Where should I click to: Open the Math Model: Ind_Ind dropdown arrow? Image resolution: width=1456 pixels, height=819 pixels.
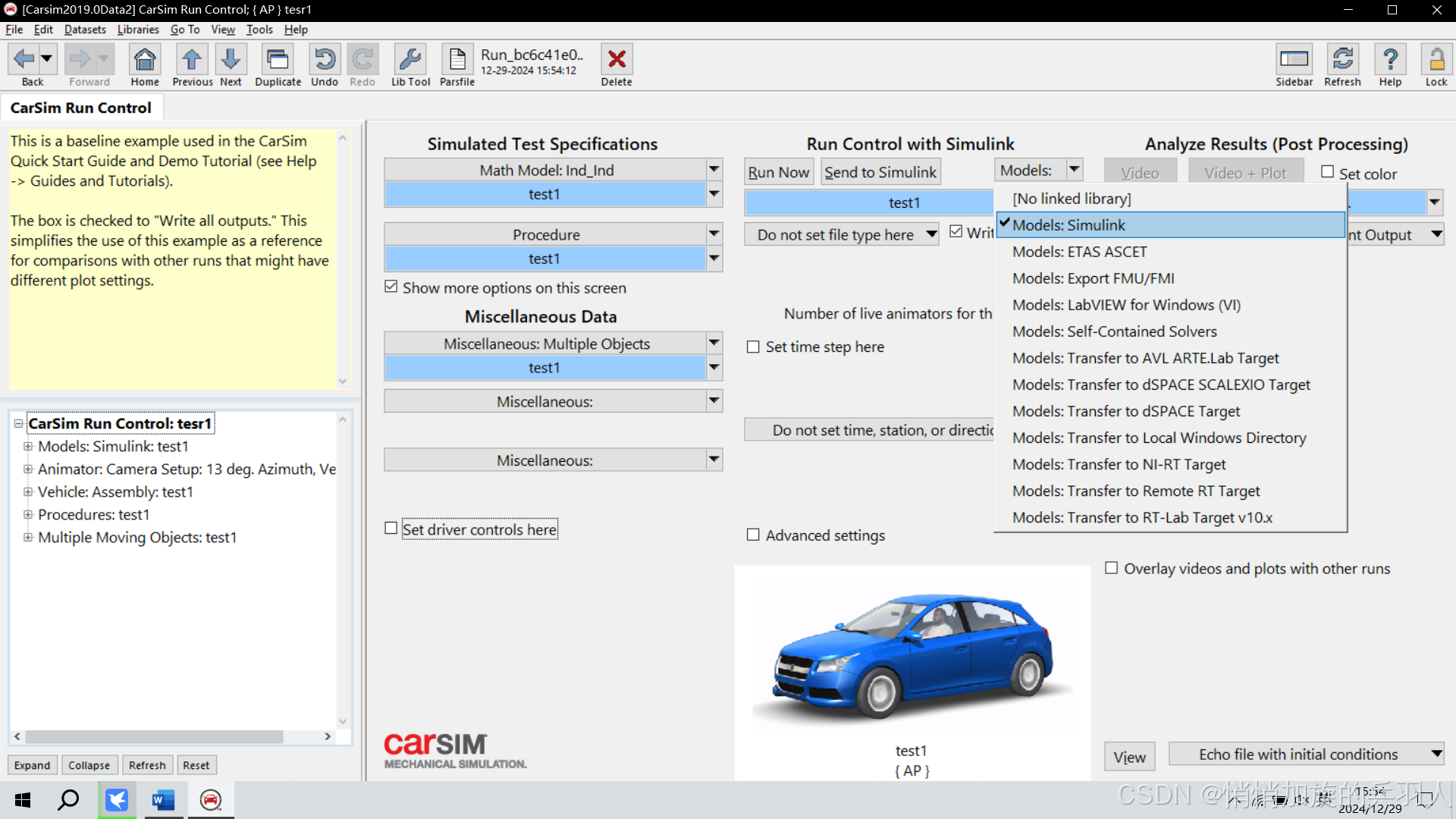click(x=714, y=170)
